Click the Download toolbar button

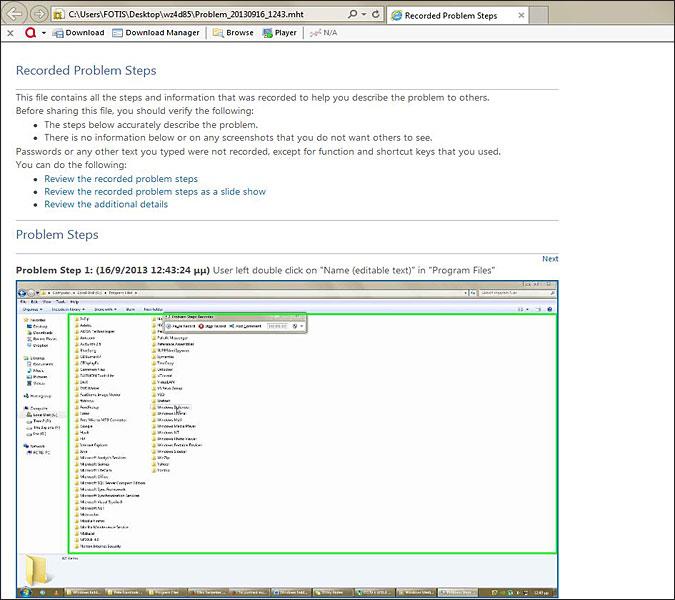[78, 33]
